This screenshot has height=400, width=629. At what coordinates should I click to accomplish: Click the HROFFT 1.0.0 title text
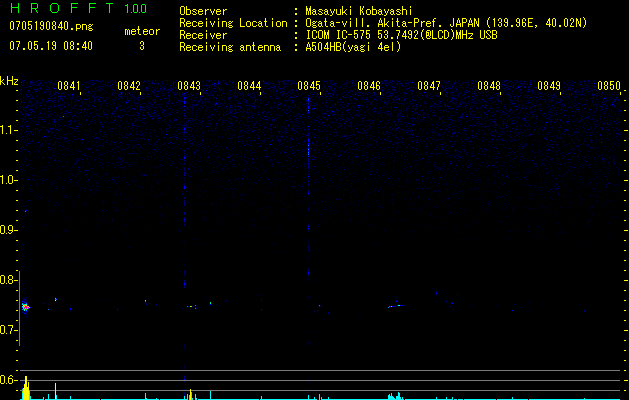79,8
